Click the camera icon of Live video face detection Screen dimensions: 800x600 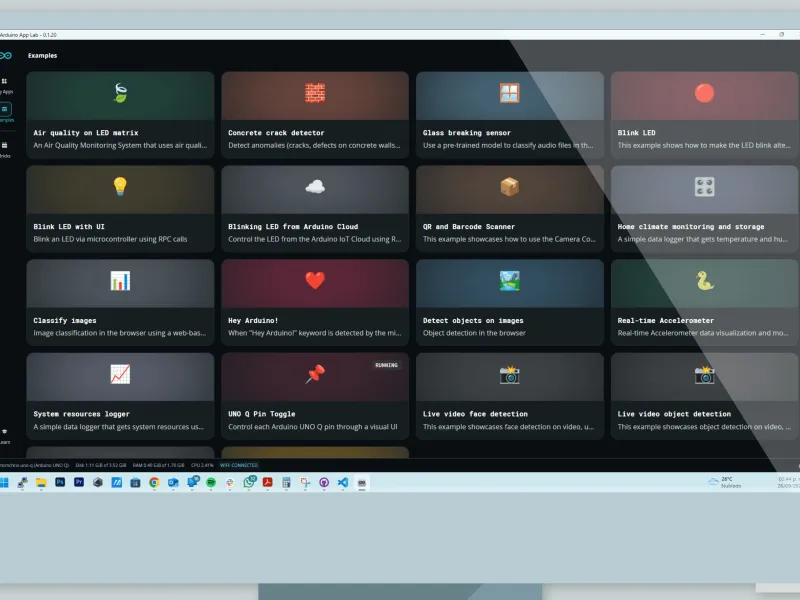coord(509,375)
